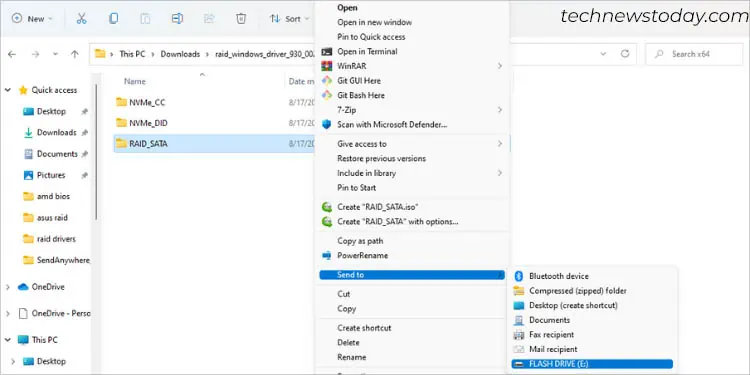
Task: Select Downloads in address bar
Action: click(180, 54)
